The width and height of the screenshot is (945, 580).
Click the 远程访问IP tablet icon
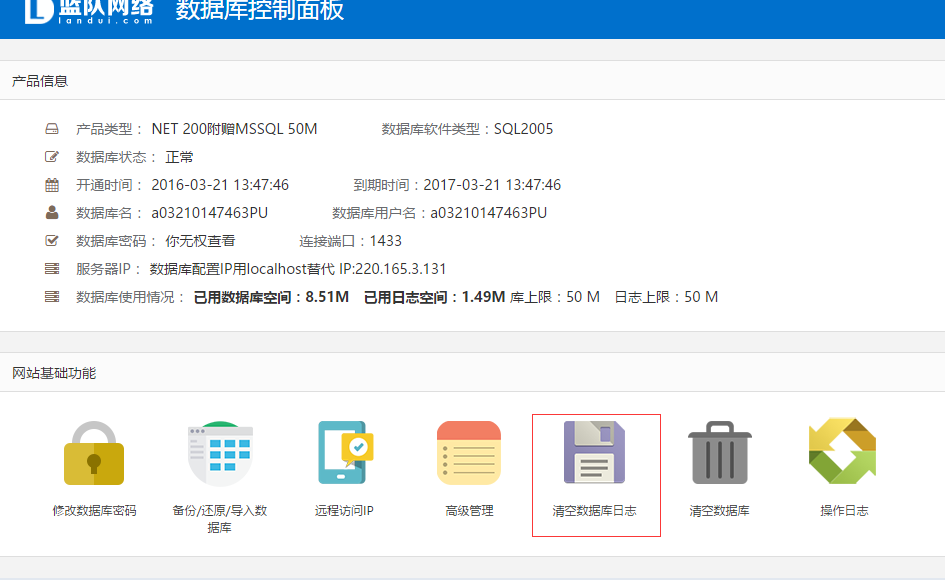tap(344, 454)
